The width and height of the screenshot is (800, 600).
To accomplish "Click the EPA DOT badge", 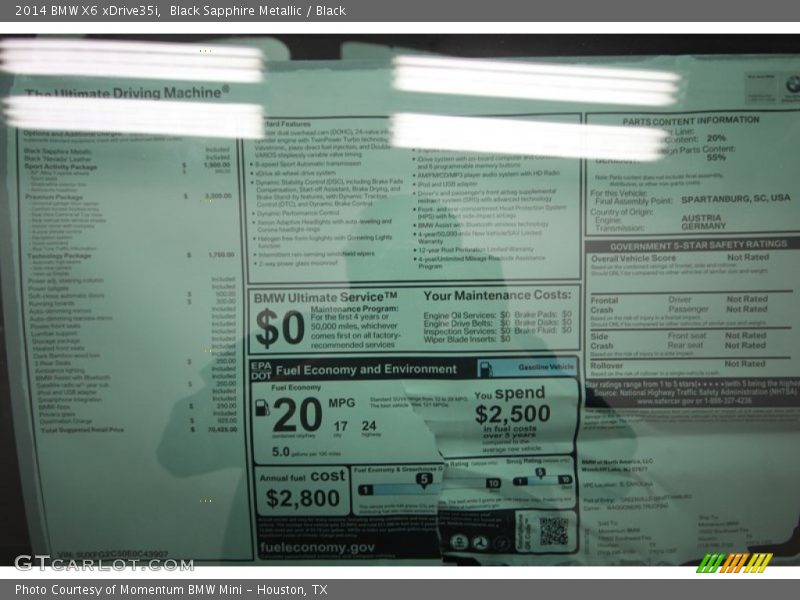I will click(x=260, y=371).
